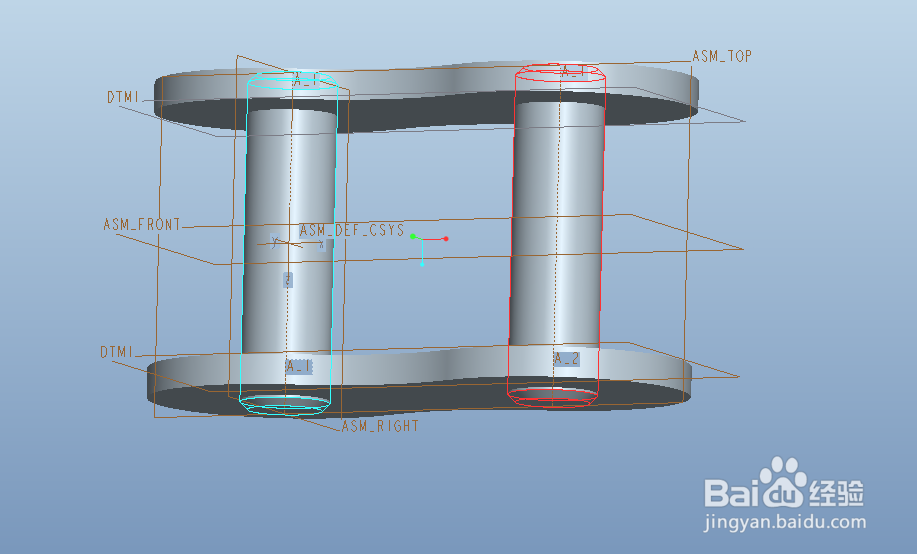Screen dimensions: 917x554
Task: Grab the green dragger handle point
Action: tap(412, 236)
